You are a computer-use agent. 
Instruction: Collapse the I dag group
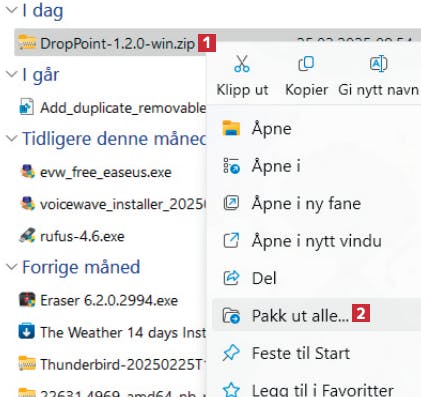12,10
